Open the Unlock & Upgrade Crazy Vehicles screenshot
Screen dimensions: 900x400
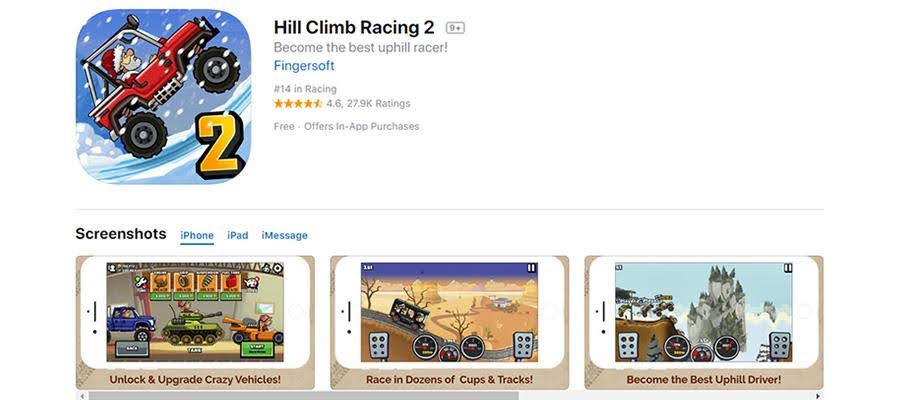pos(195,323)
